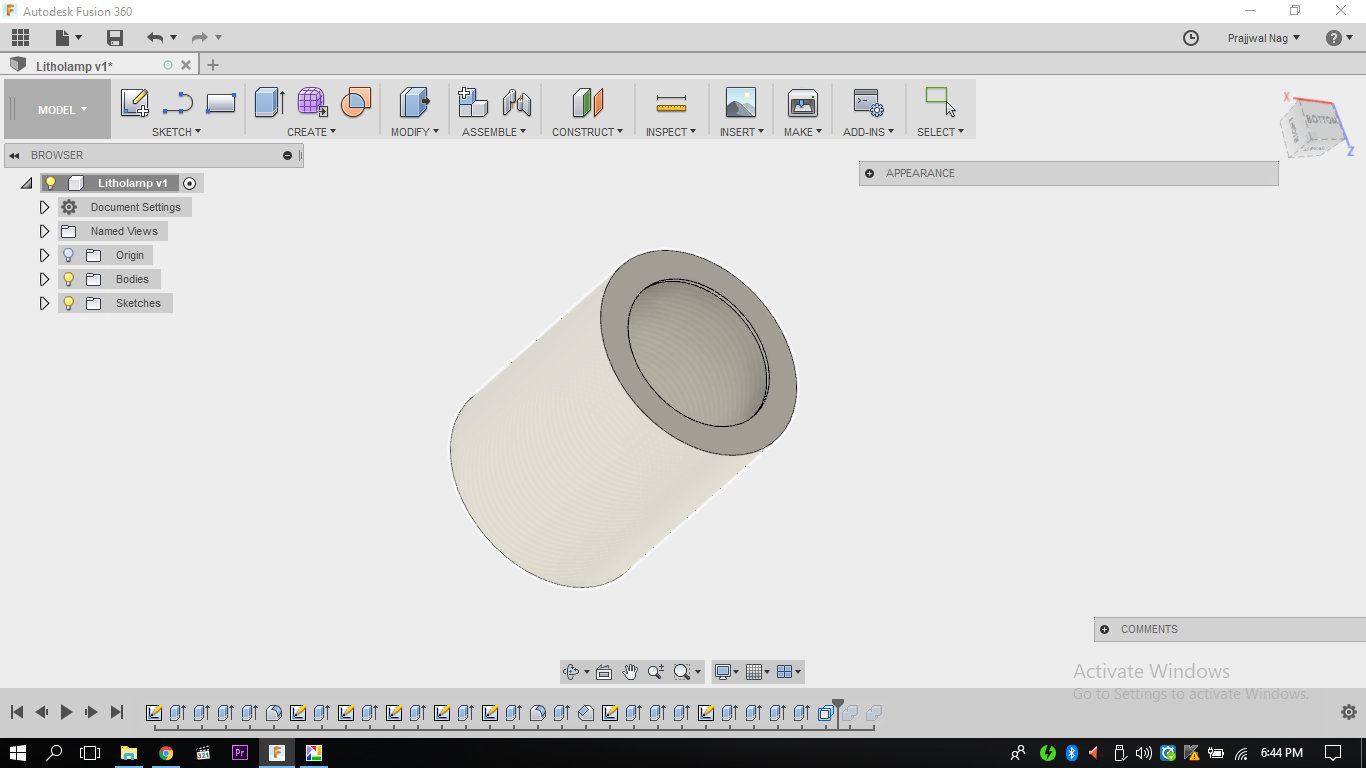This screenshot has height=768, width=1366.
Task: Click the Create Form purple icon
Action: (312, 102)
